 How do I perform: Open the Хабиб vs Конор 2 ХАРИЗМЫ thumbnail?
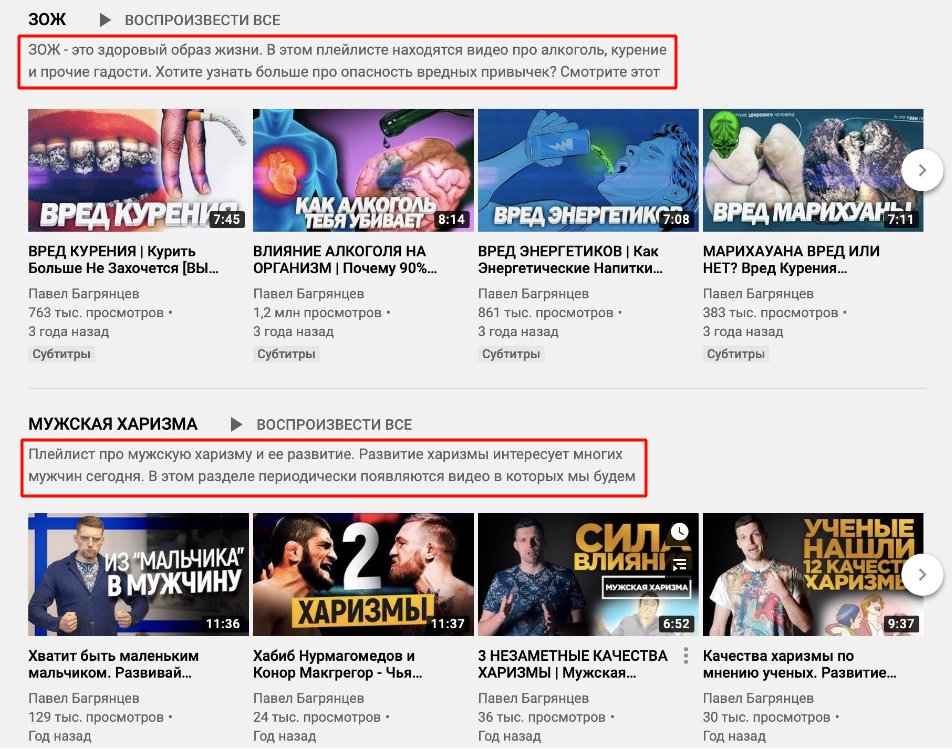[x=363, y=575]
